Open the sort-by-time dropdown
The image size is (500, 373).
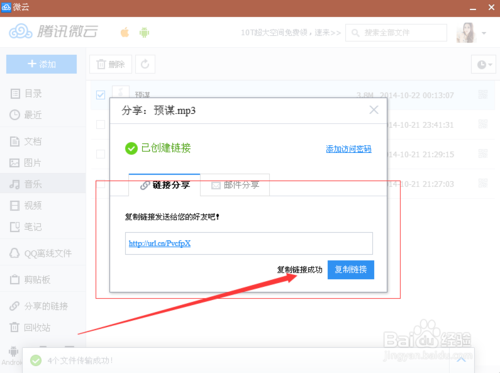coord(484,64)
